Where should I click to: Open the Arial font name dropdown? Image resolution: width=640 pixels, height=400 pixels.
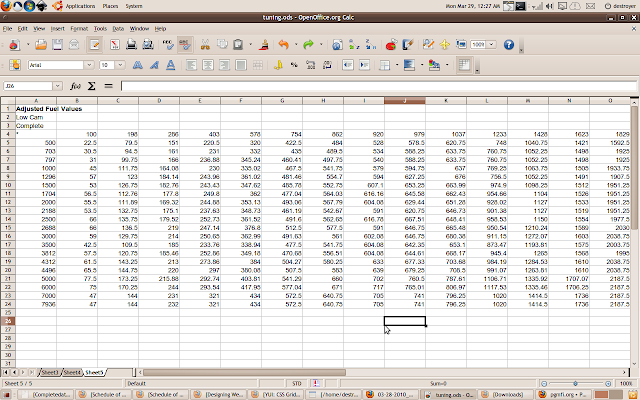pyautogui.click(x=87, y=65)
